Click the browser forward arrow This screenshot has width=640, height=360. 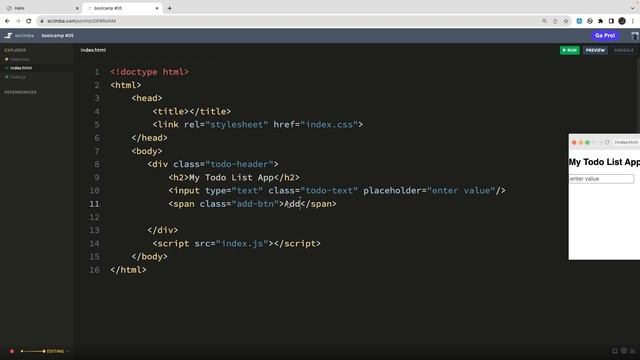(x=18, y=21)
